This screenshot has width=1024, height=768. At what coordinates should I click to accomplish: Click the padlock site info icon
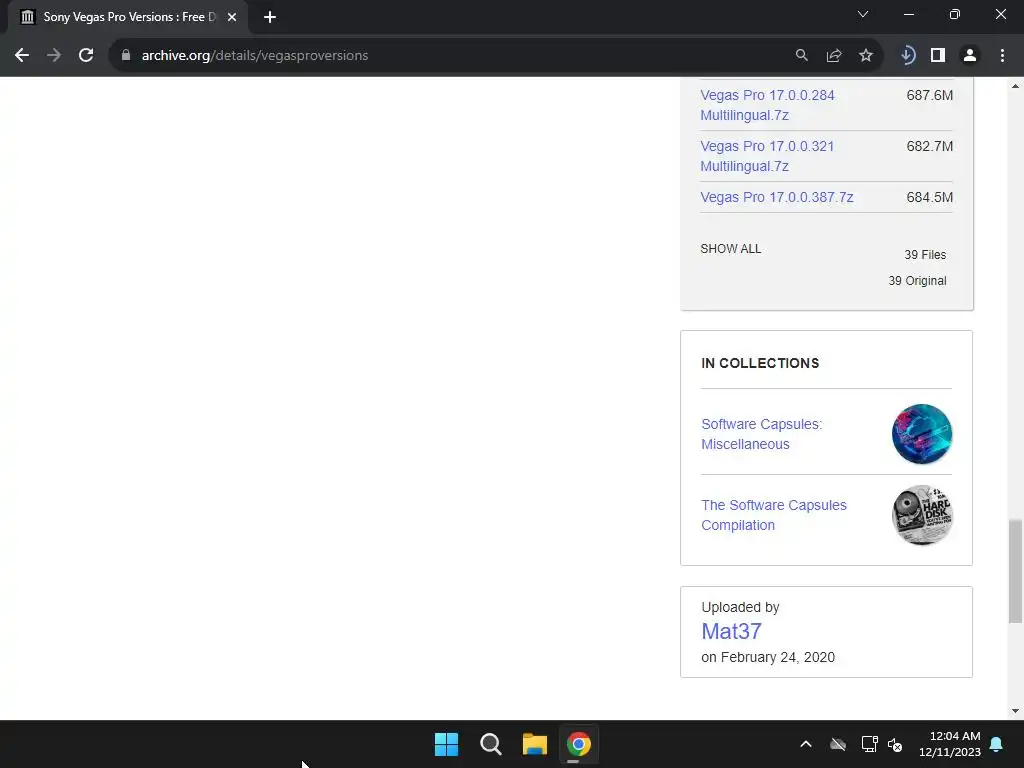(125, 56)
